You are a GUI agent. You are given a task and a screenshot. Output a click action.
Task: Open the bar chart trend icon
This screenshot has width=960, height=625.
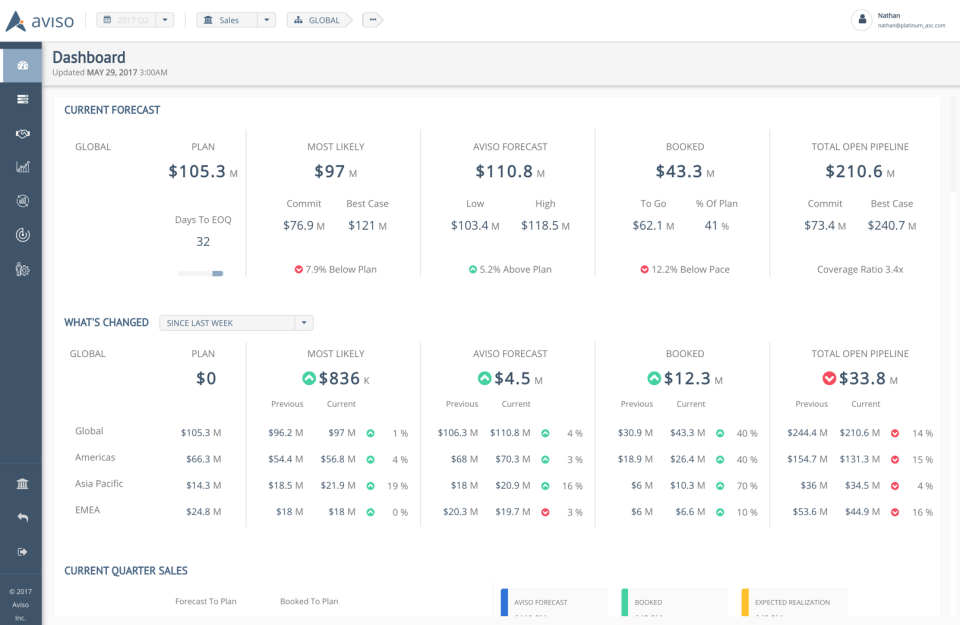[22, 167]
